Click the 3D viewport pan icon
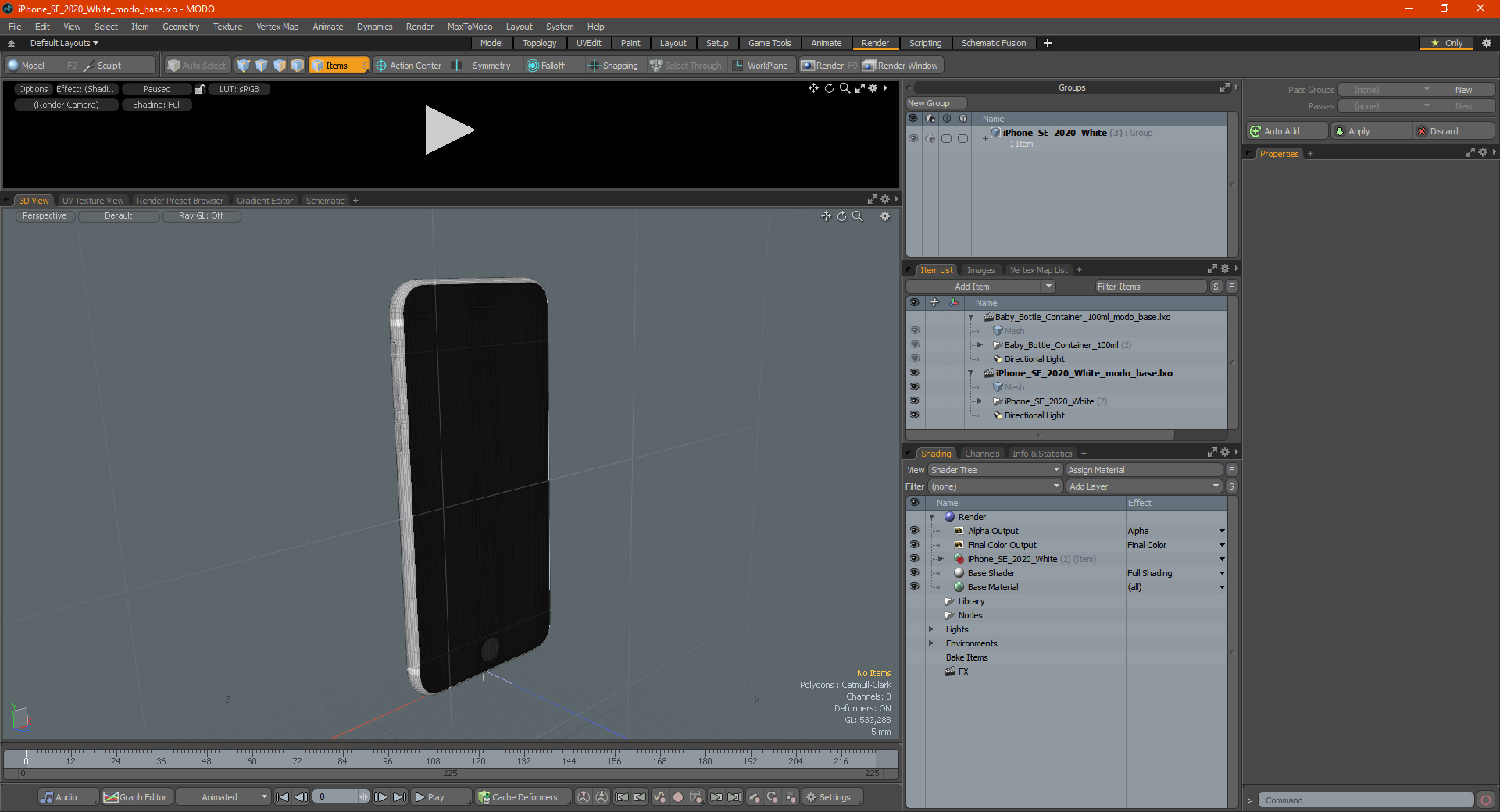1500x812 pixels. pos(826,216)
